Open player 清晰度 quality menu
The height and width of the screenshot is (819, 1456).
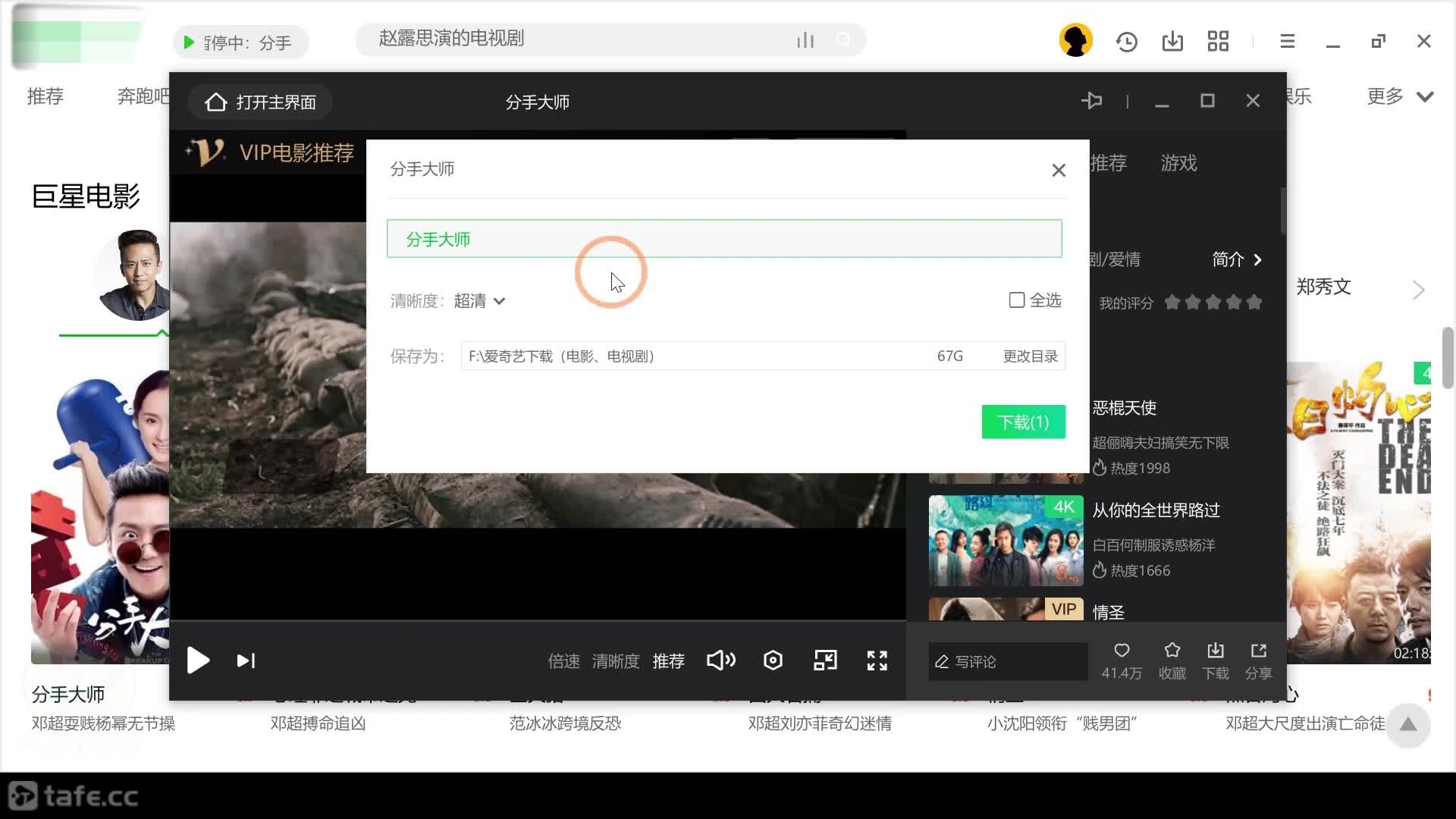pos(615,661)
